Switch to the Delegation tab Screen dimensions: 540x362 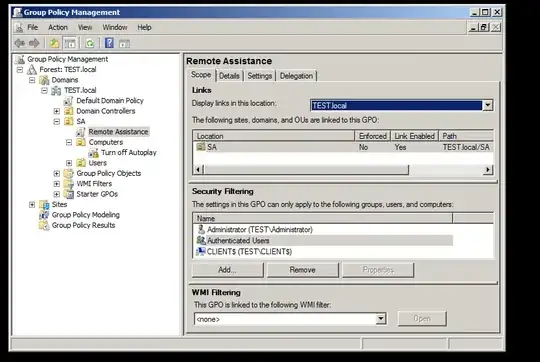point(296,76)
